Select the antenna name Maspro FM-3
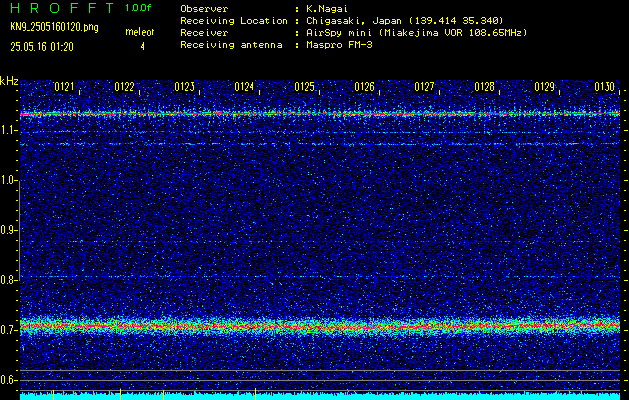Screen dimensions: 629x400 [339, 45]
